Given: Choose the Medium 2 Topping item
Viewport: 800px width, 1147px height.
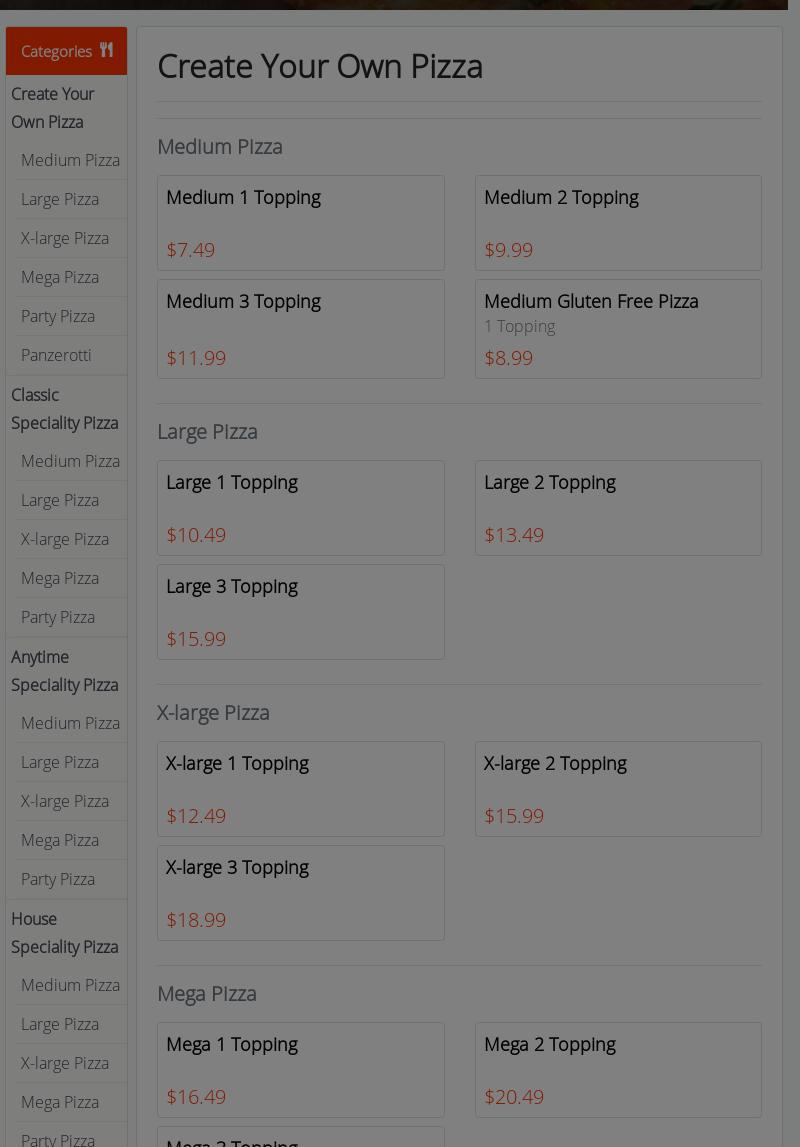Looking at the screenshot, I should point(618,223).
